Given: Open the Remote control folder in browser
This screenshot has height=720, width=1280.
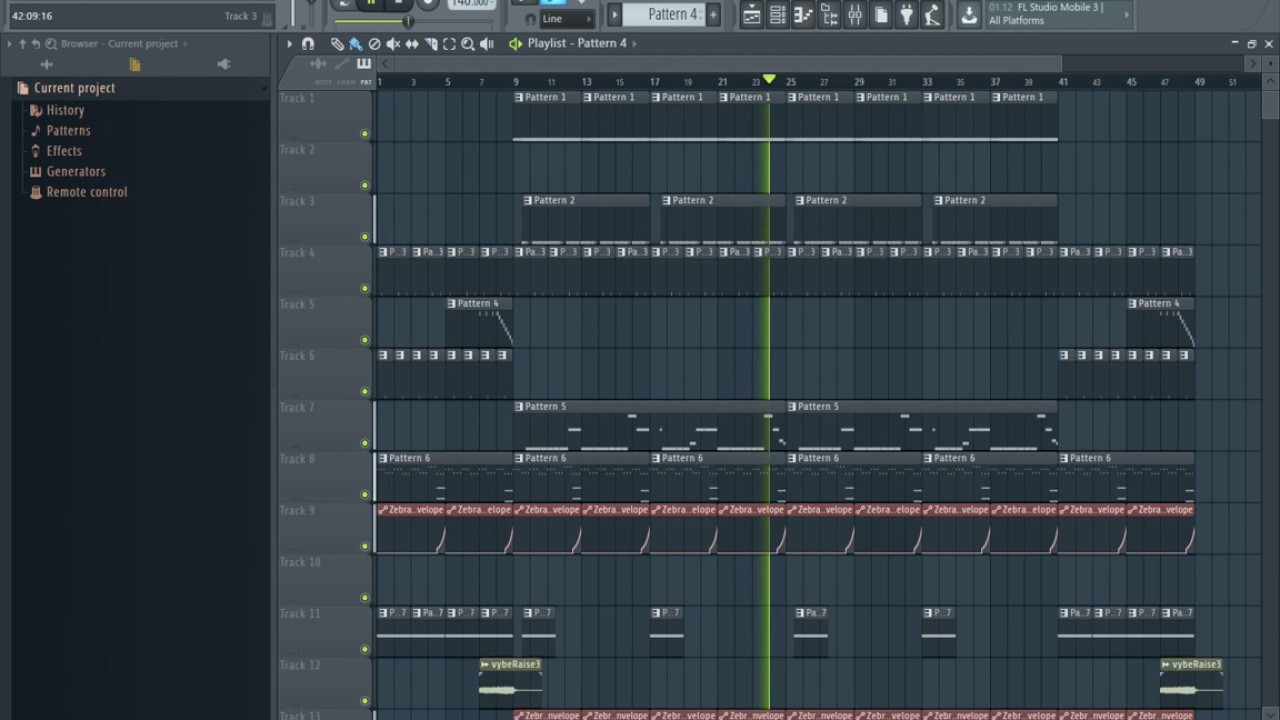Looking at the screenshot, I should click(x=78, y=192).
